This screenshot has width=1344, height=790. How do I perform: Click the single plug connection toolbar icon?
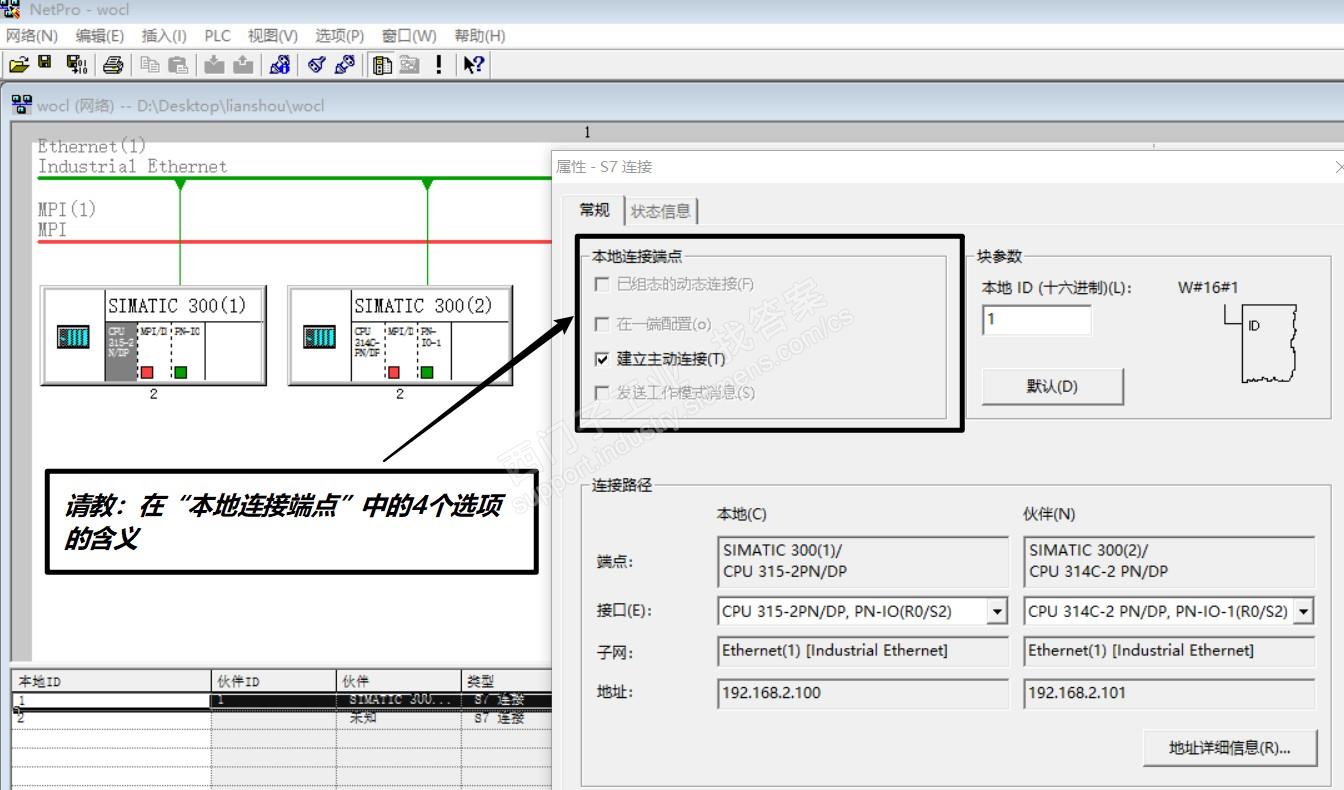[316, 65]
